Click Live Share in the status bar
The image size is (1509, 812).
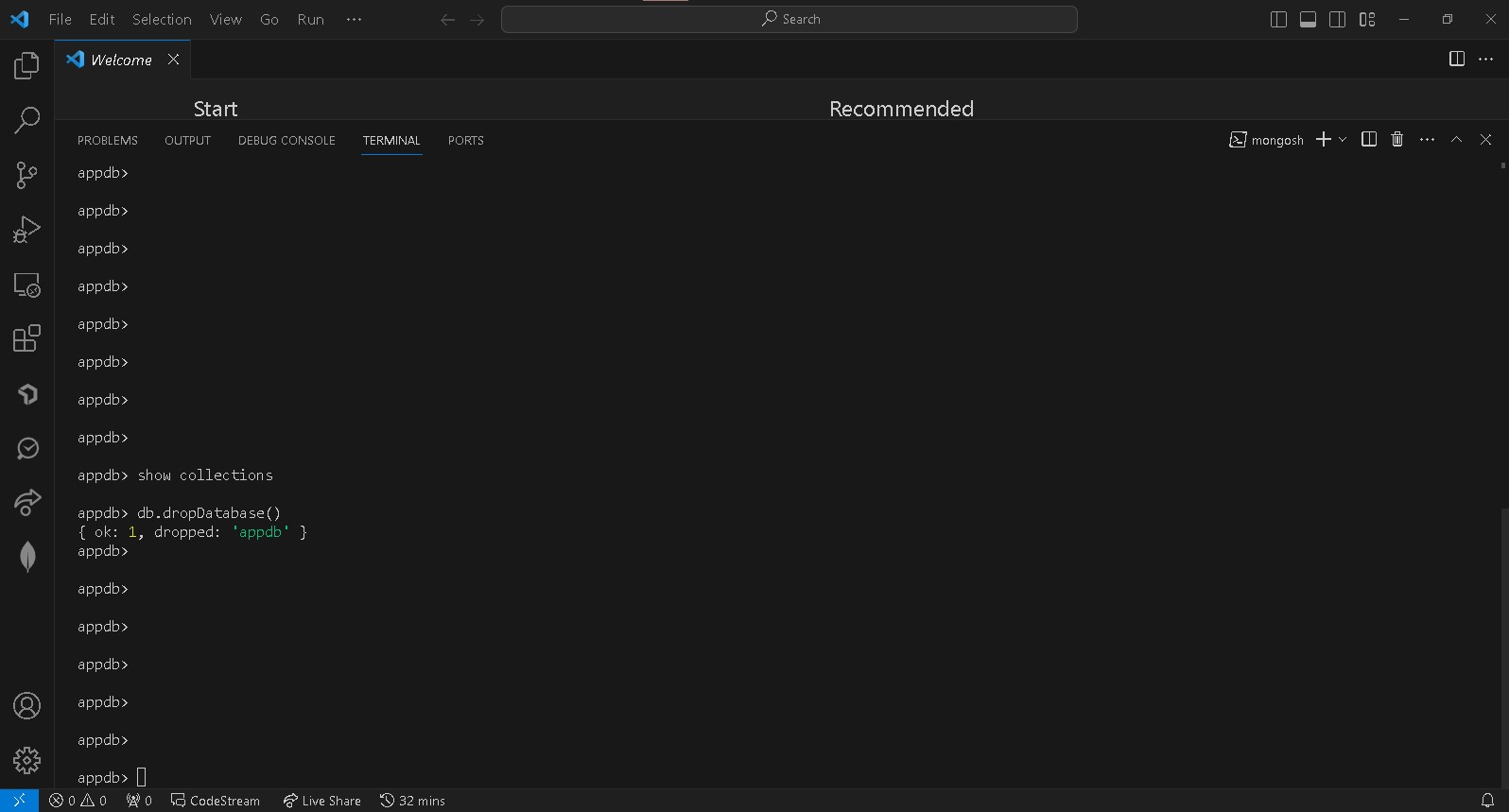coord(321,801)
